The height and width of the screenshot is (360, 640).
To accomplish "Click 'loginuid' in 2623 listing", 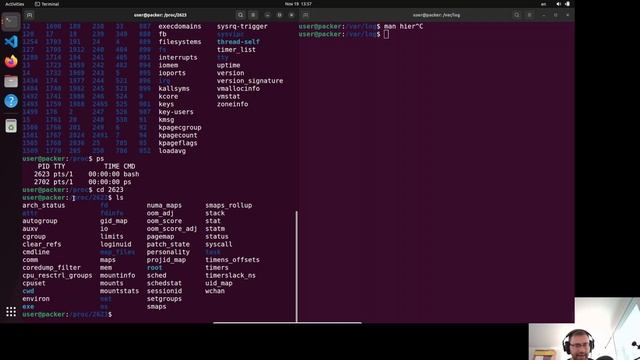I will coord(116,244).
